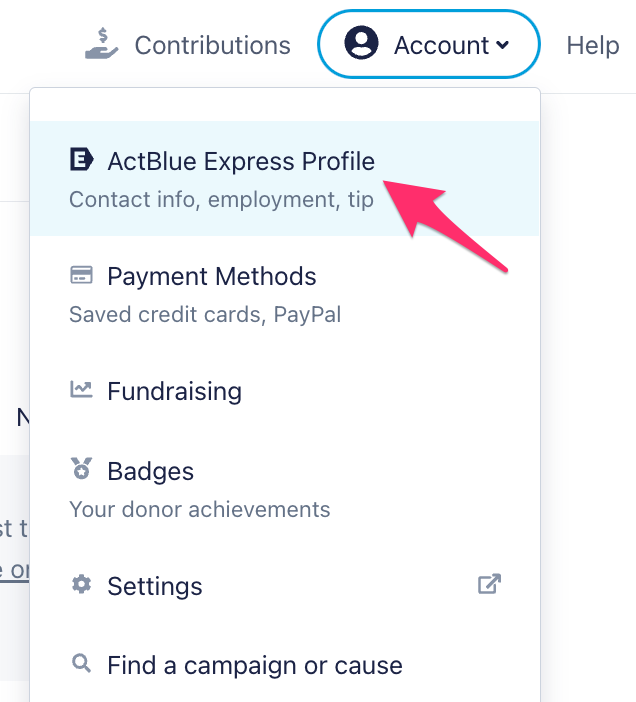Click the Fundraising chart icon
The width and height of the screenshot is (636, 702).
point(81,390)
